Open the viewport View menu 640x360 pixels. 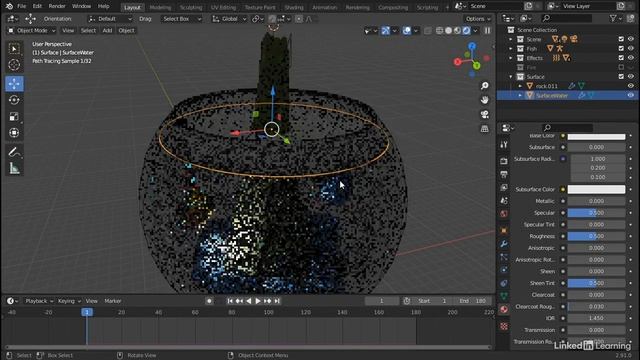coord(68,31)
